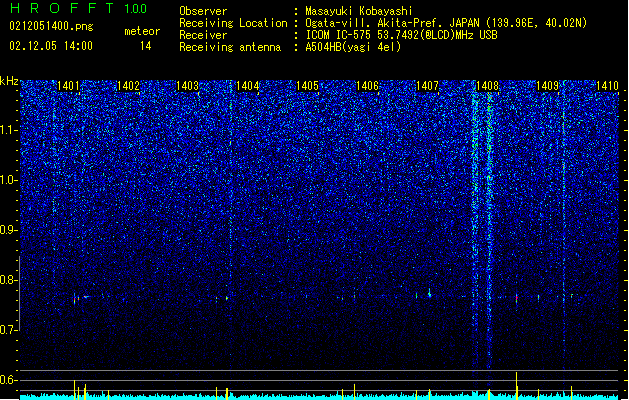Click the 1406 time marker

pos(367,86)
